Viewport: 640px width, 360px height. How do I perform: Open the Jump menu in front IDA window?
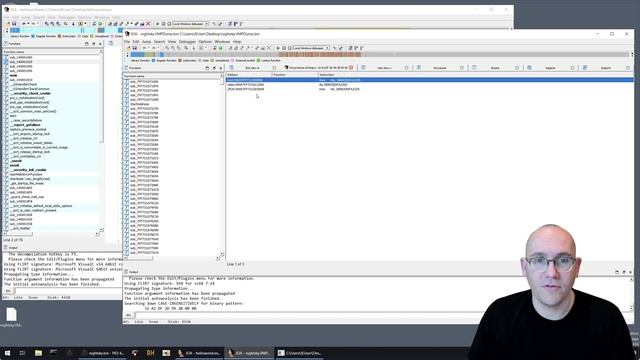tap(147, 42)
